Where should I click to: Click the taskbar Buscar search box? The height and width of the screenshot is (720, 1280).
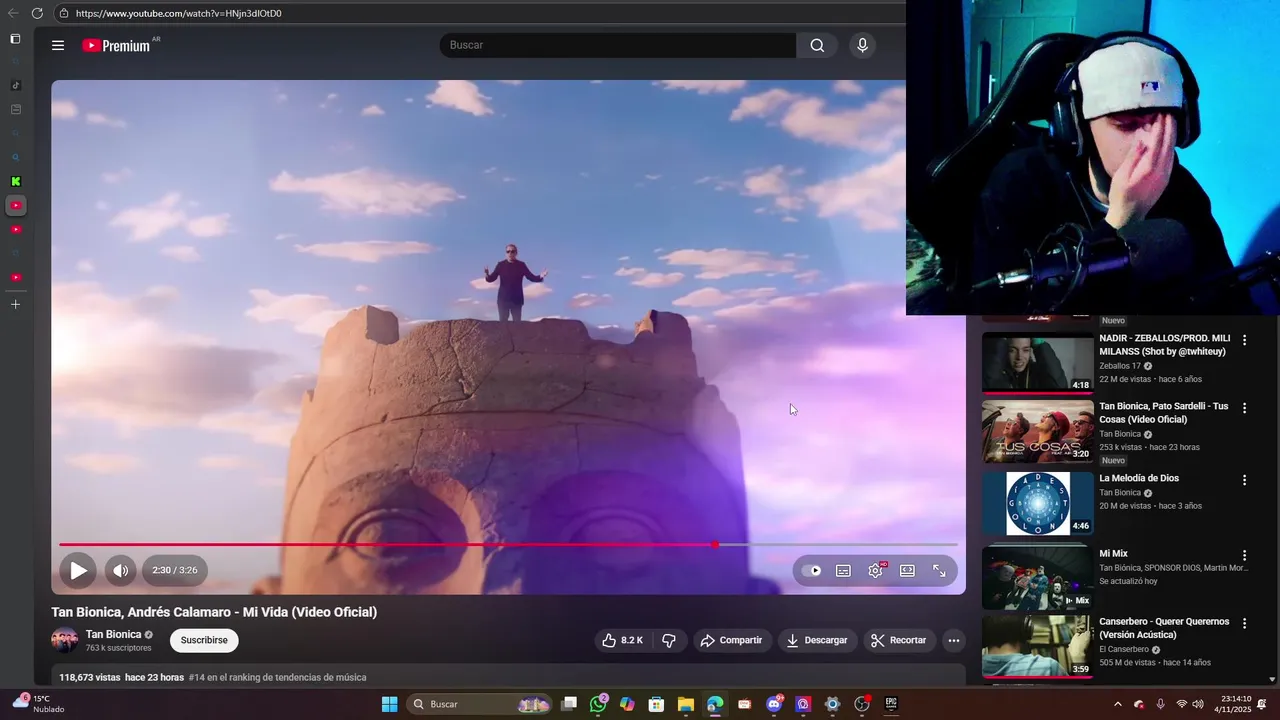point(480,704)
